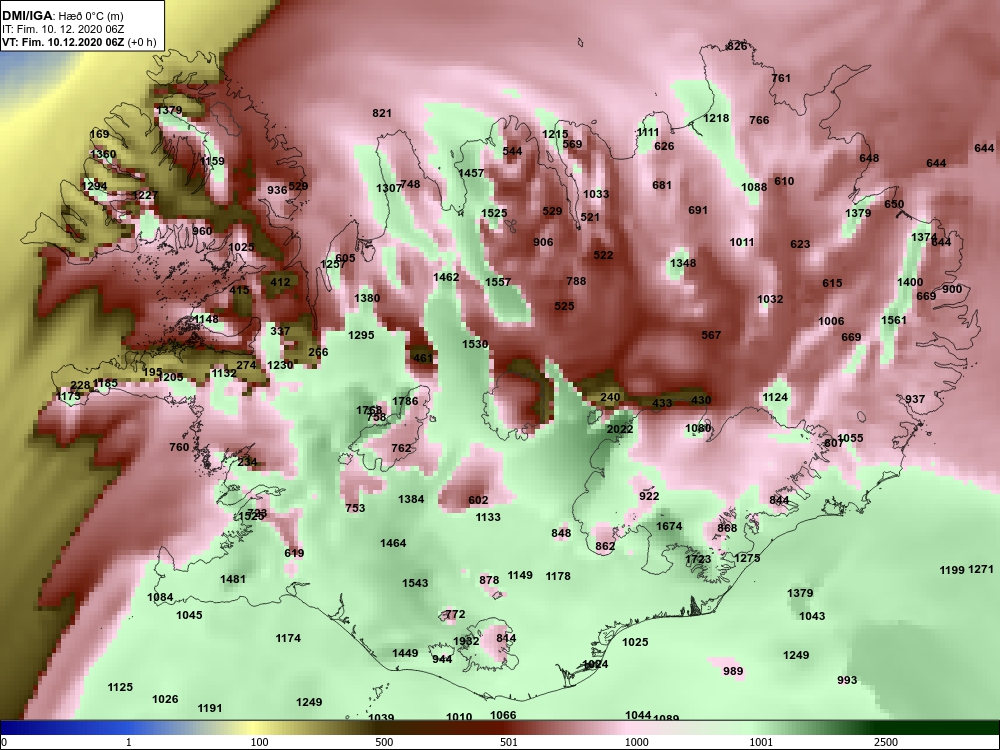Click the 169 height value
1000x750 pixels.
(99, 135)
